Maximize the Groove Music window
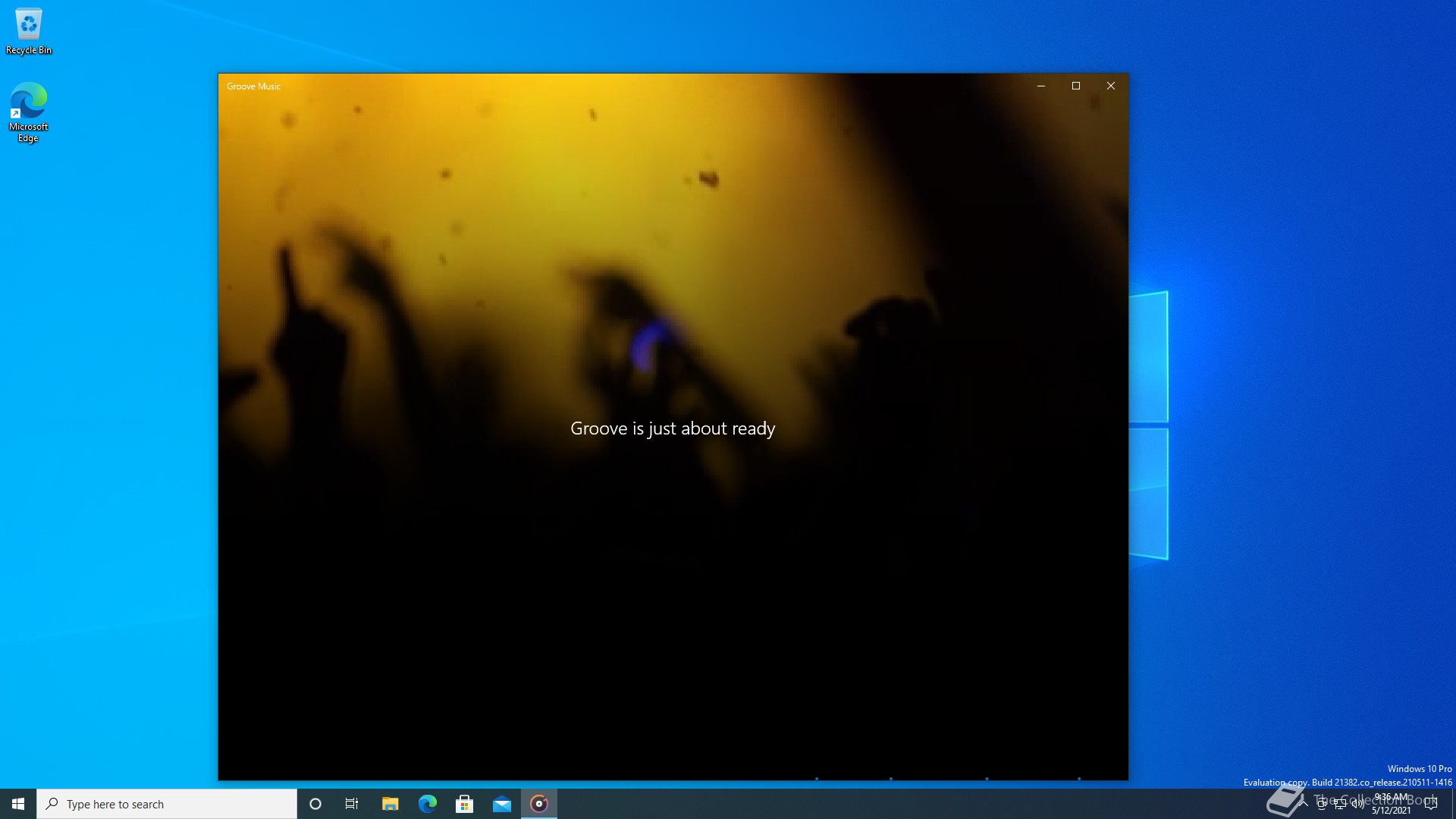Screen dimensions: 1456x819 (1076, 86)
